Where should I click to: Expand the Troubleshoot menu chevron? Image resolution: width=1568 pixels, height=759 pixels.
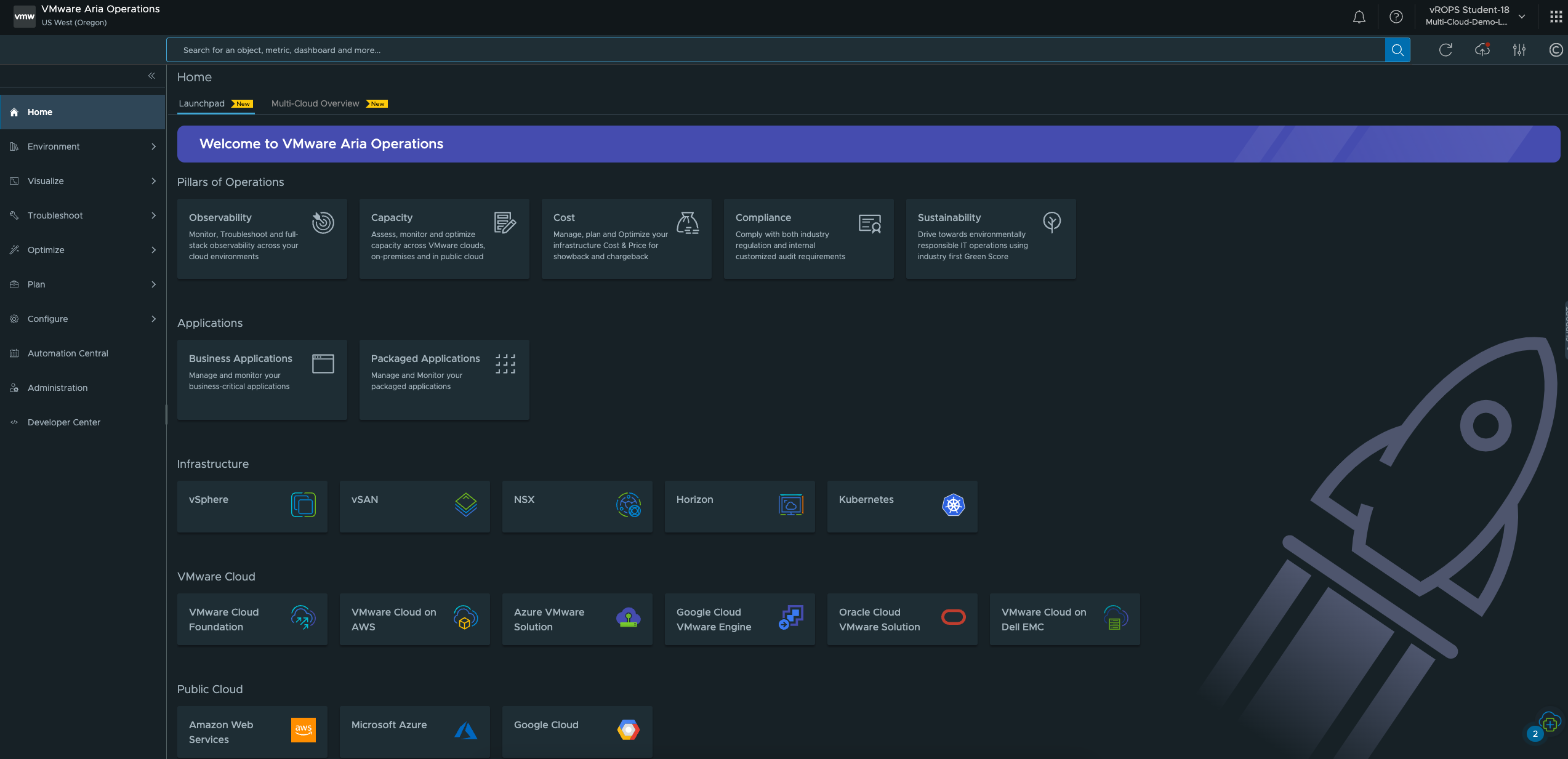153,215
